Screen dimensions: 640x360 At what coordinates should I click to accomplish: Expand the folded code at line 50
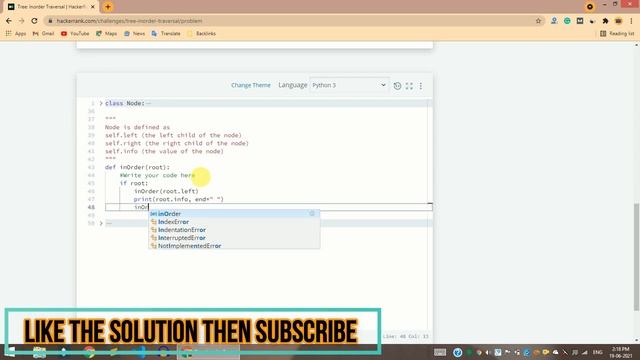[101, 223]
